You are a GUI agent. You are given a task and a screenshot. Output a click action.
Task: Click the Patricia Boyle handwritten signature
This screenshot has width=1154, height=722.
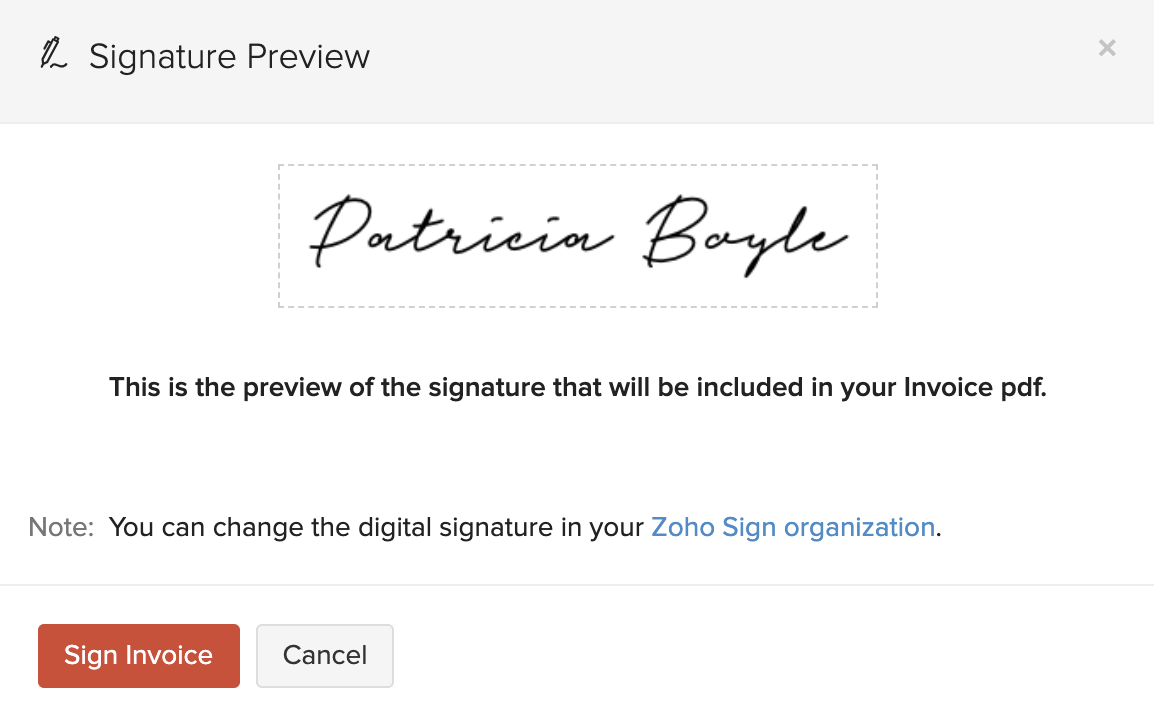click(577, 235)
